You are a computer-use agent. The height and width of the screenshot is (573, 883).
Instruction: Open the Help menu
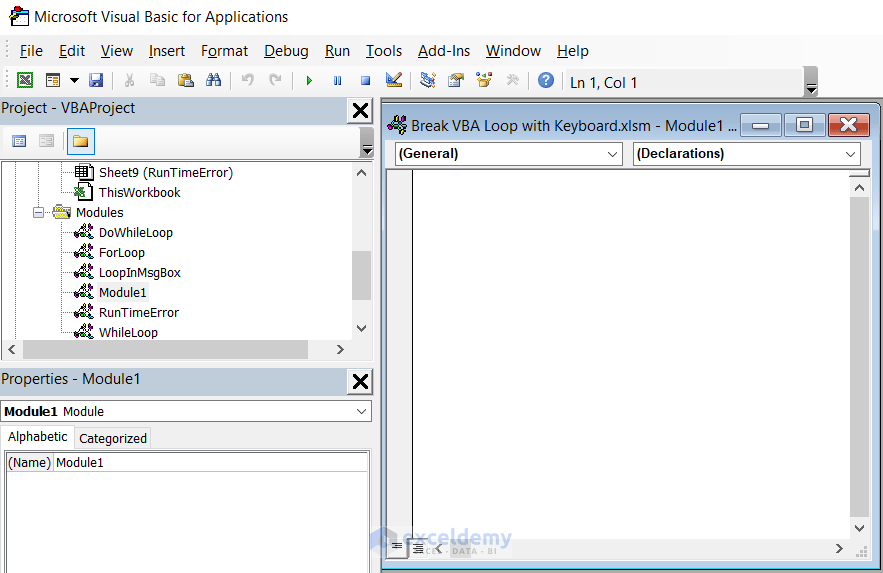573,51
